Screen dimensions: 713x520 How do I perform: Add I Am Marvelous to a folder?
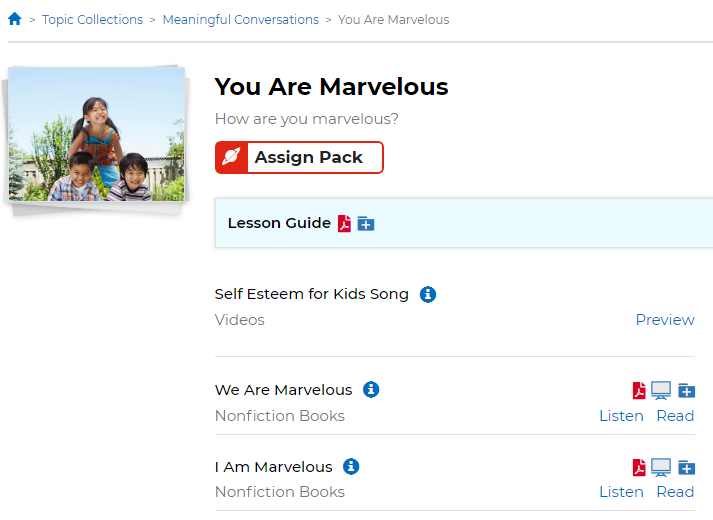(686, 467)
